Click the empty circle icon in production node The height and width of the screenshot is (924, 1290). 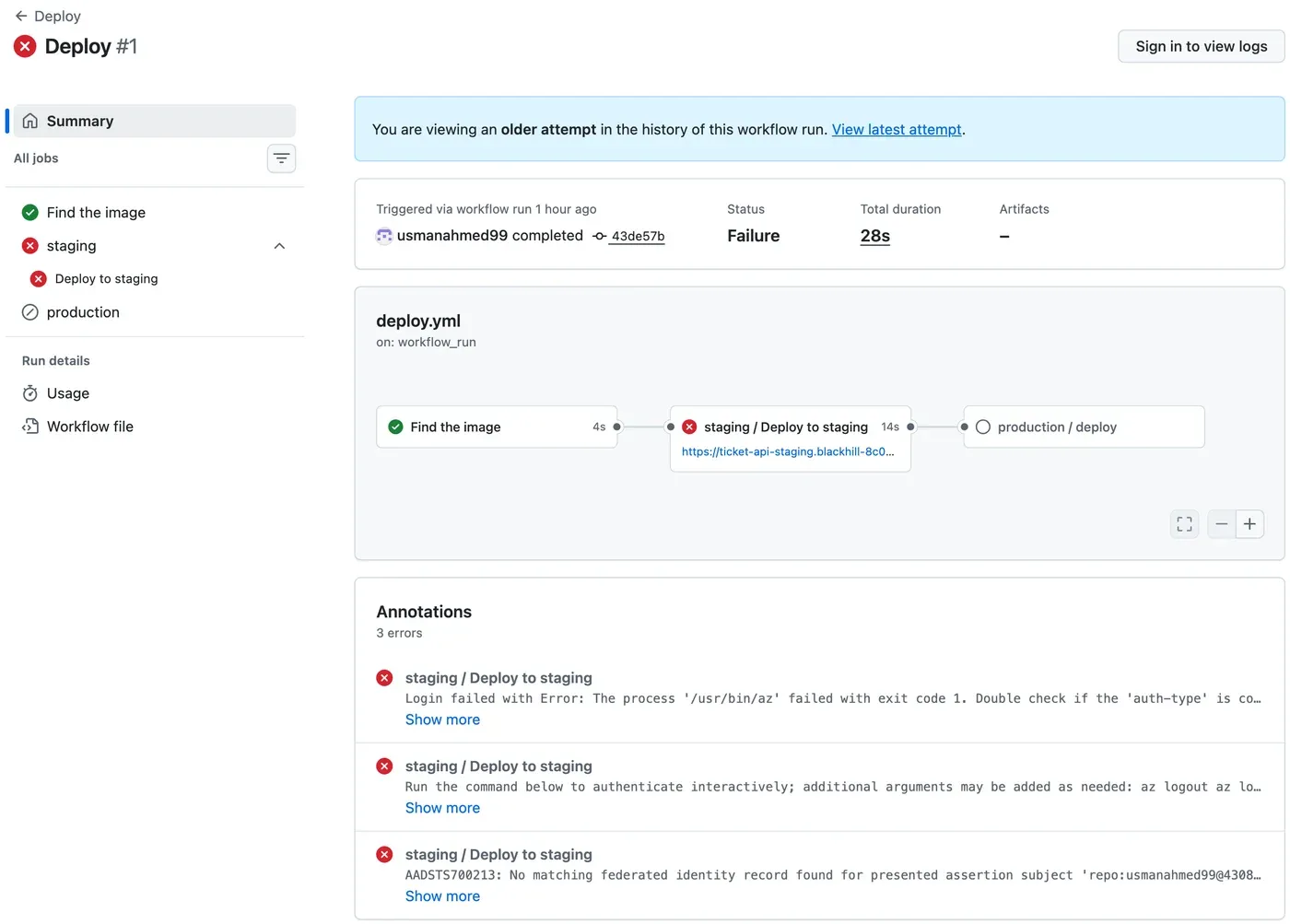[x=983, y=427]
